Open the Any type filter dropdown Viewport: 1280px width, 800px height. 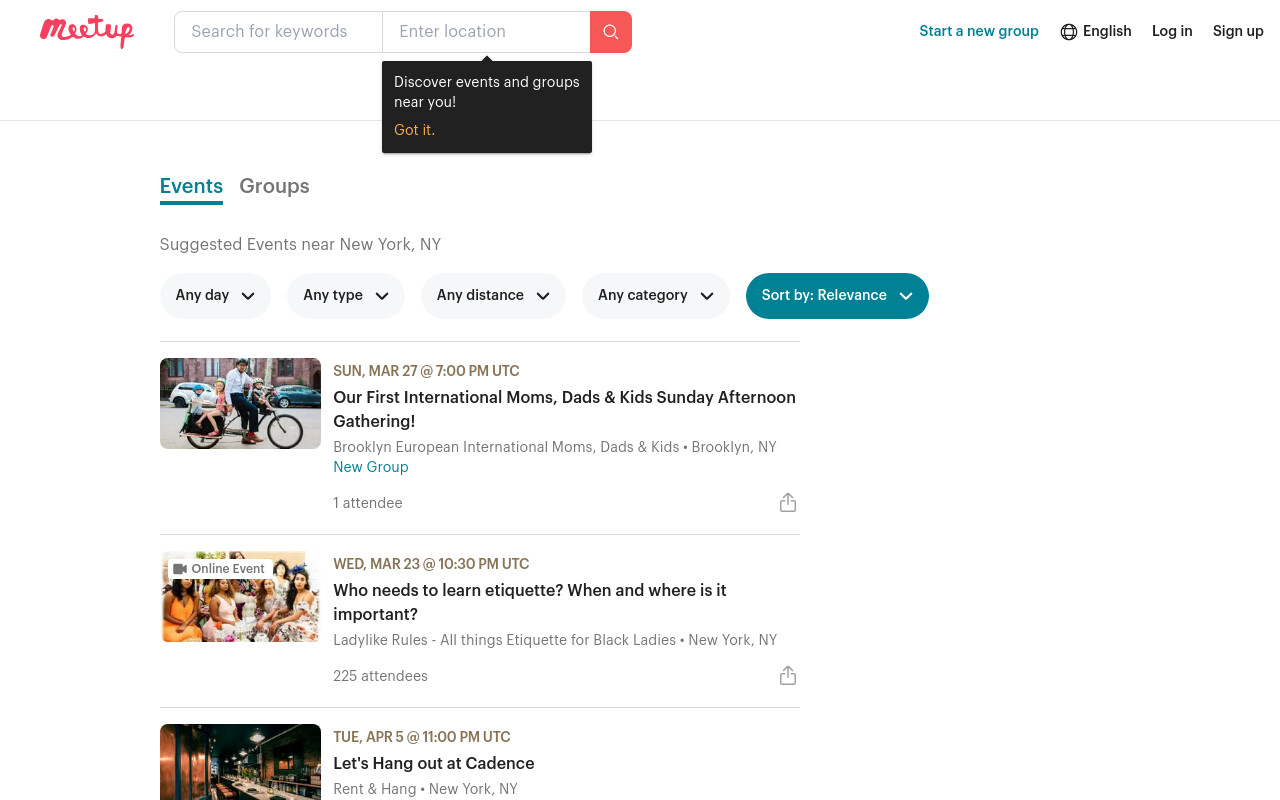click(346, 296)
